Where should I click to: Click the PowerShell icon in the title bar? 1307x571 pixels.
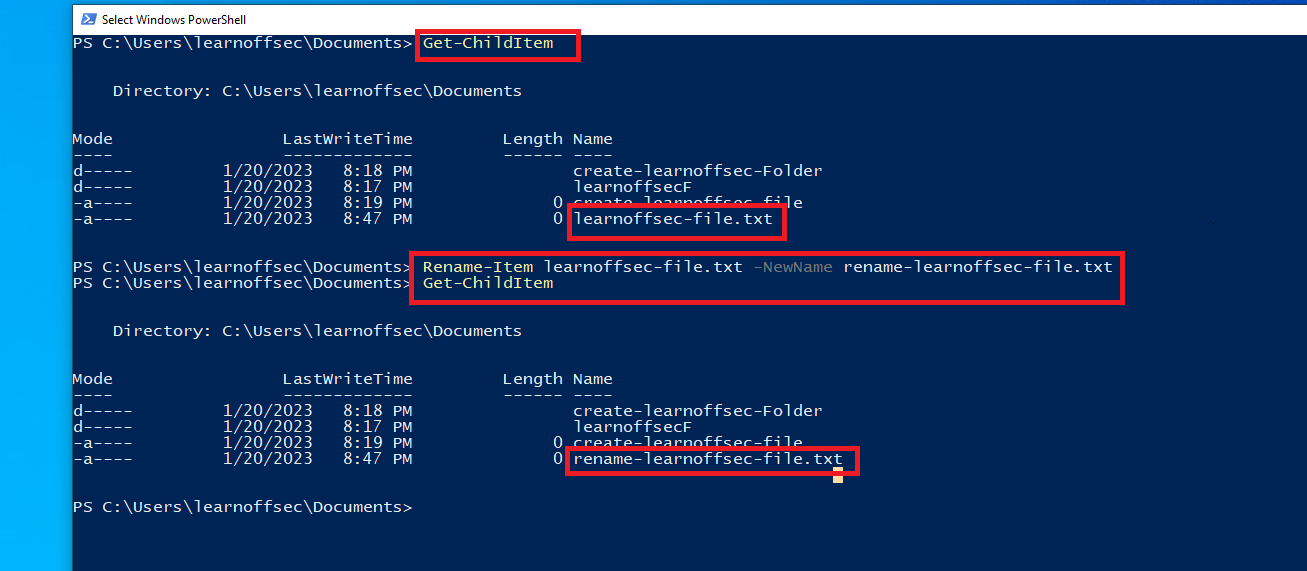89,19
